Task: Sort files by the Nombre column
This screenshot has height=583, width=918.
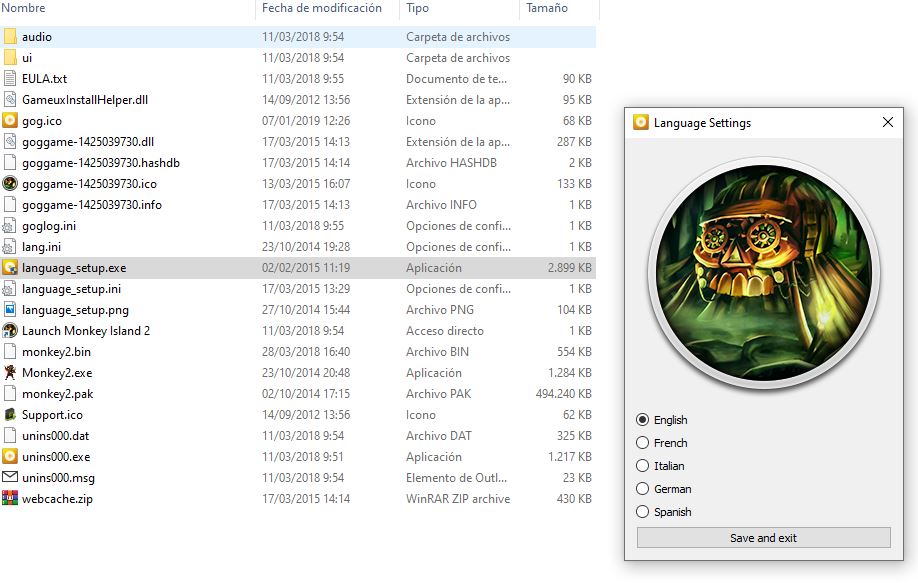Action: tap(23, 8)
